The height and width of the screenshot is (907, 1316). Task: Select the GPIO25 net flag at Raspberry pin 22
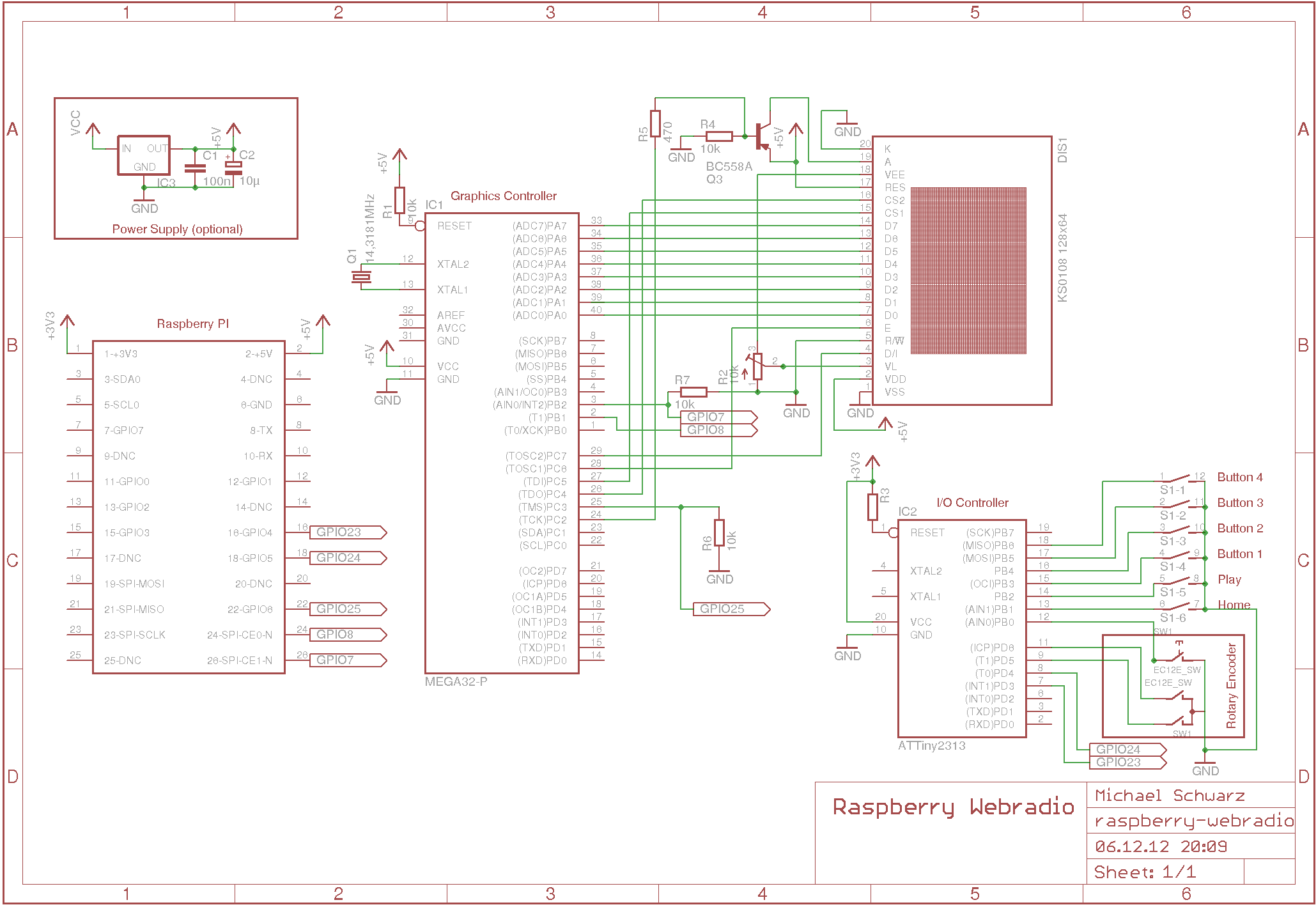click(x=348, y=609)
